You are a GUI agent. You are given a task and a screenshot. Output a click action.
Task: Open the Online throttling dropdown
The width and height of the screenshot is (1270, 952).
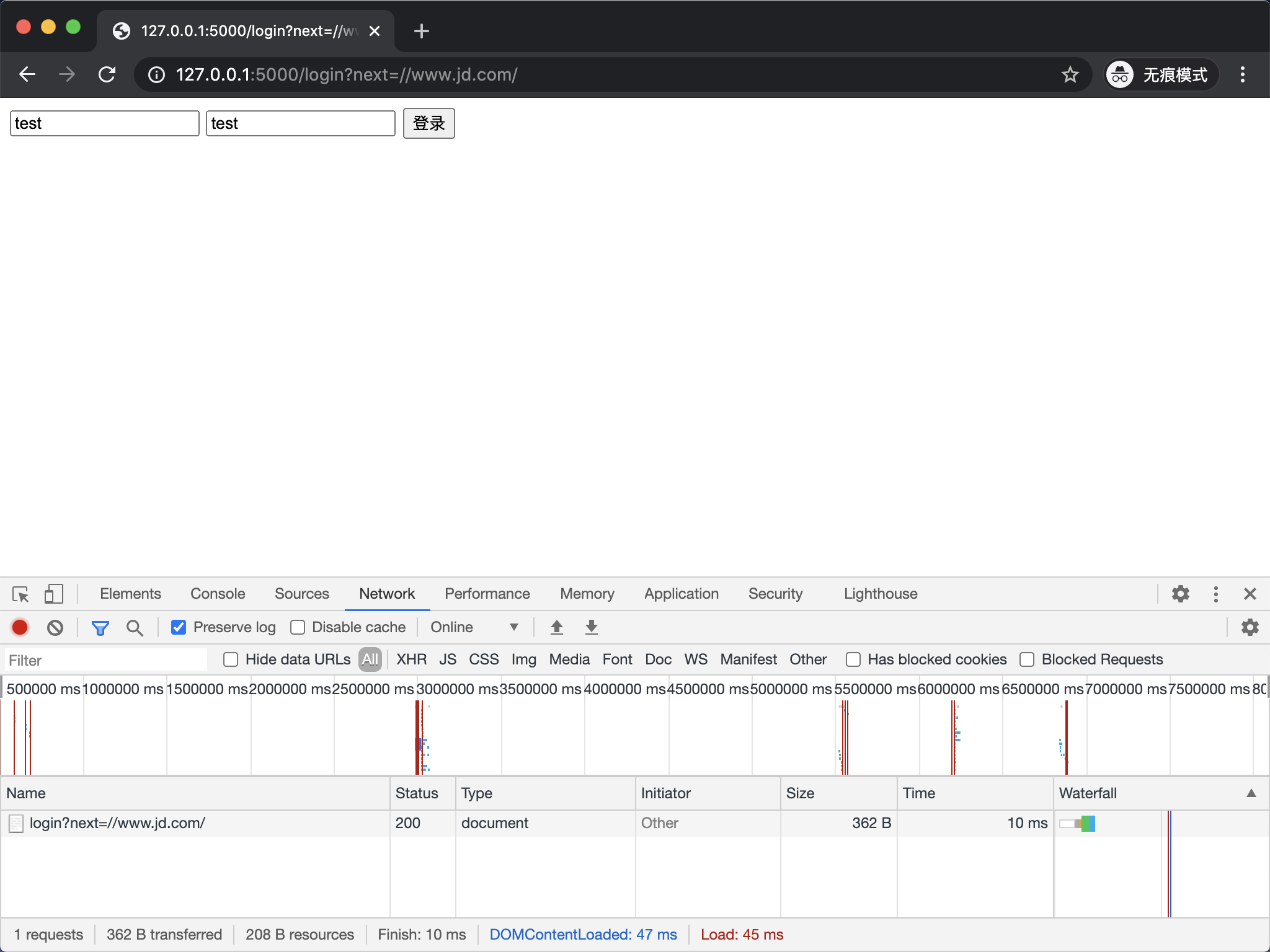click(x=474, y=627)
